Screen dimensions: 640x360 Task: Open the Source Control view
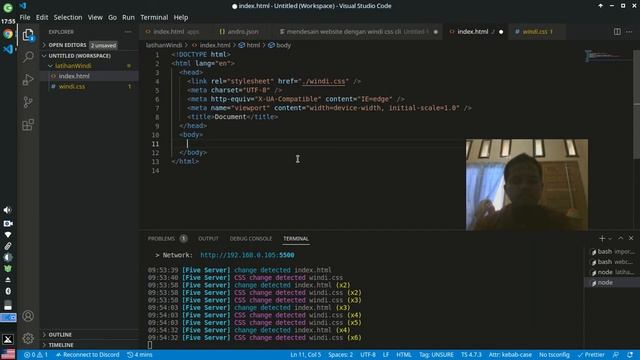[x=28, y=102]
